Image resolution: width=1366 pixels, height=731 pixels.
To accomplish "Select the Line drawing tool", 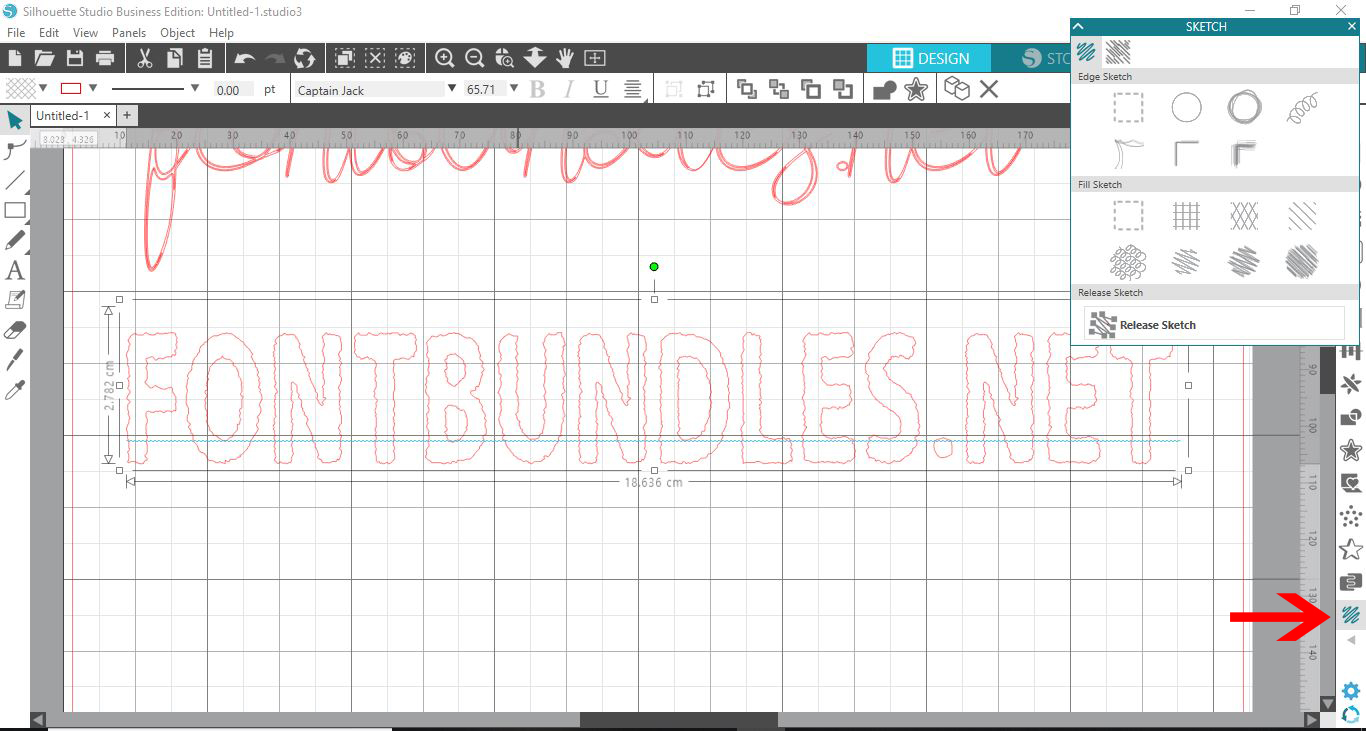I will click(x=15, y=180).
